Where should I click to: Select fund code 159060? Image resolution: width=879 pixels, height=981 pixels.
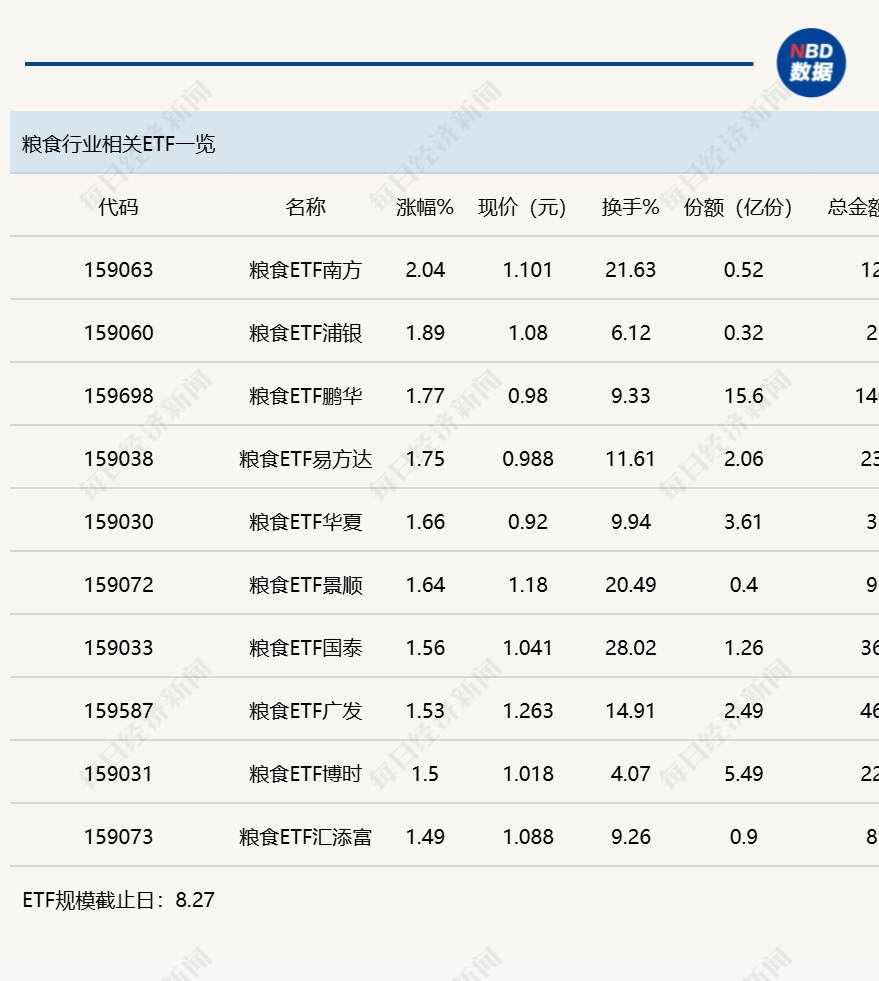tap(118, 333)
